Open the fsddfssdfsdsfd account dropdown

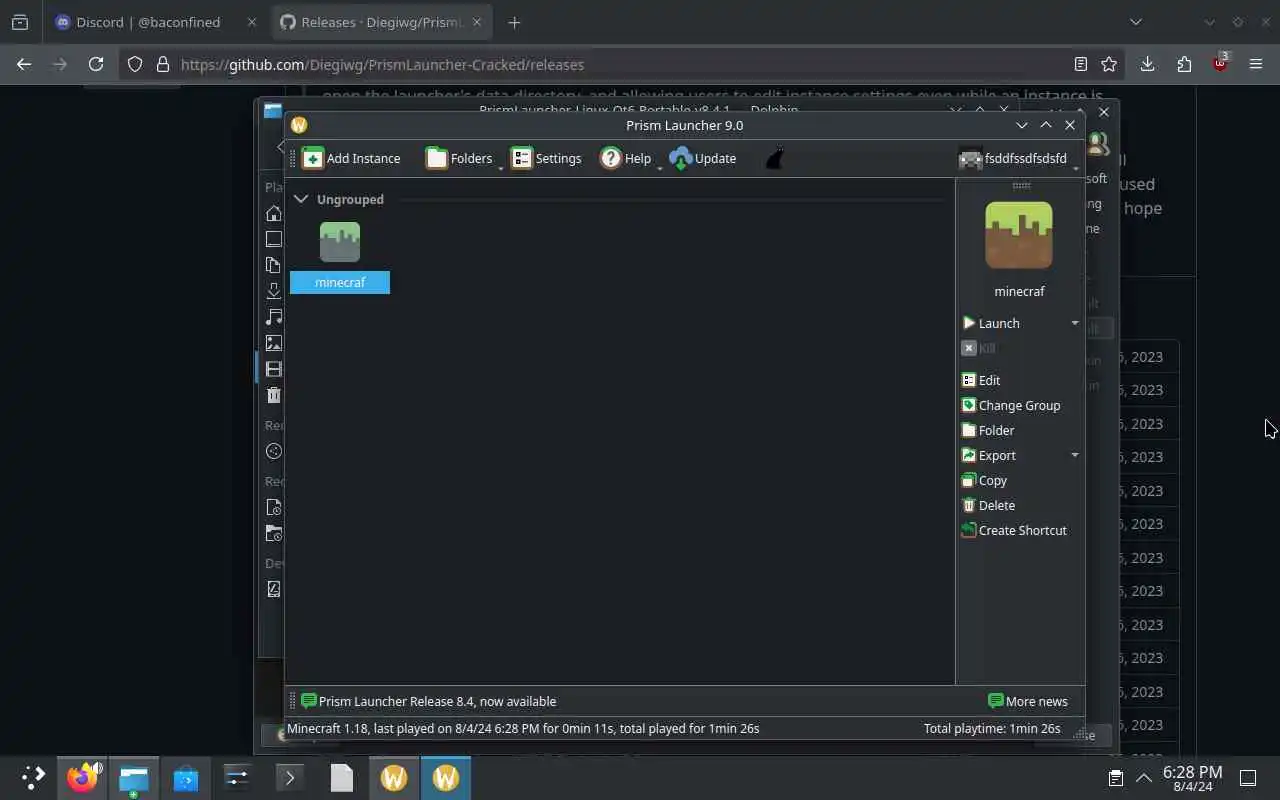pos(1017,158)
